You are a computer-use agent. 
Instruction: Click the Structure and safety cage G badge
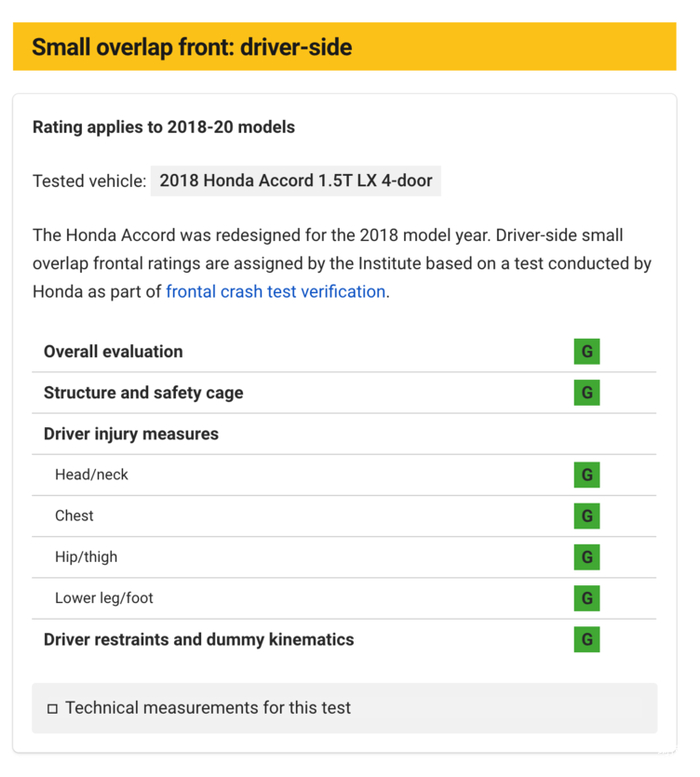pyautogui.click(x=587, y=393)
